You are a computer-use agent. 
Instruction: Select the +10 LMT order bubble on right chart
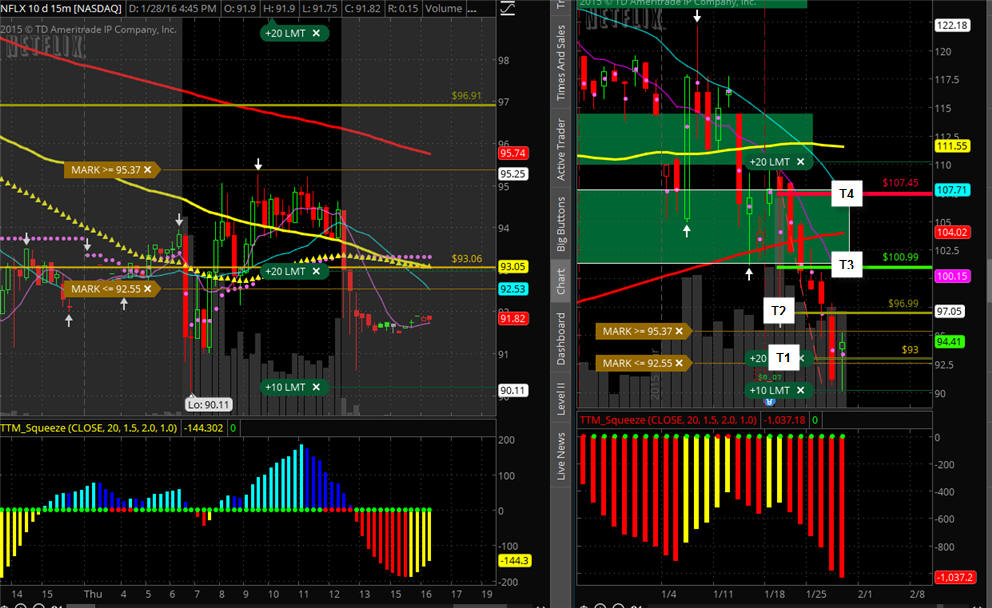[x=778, y=390]
